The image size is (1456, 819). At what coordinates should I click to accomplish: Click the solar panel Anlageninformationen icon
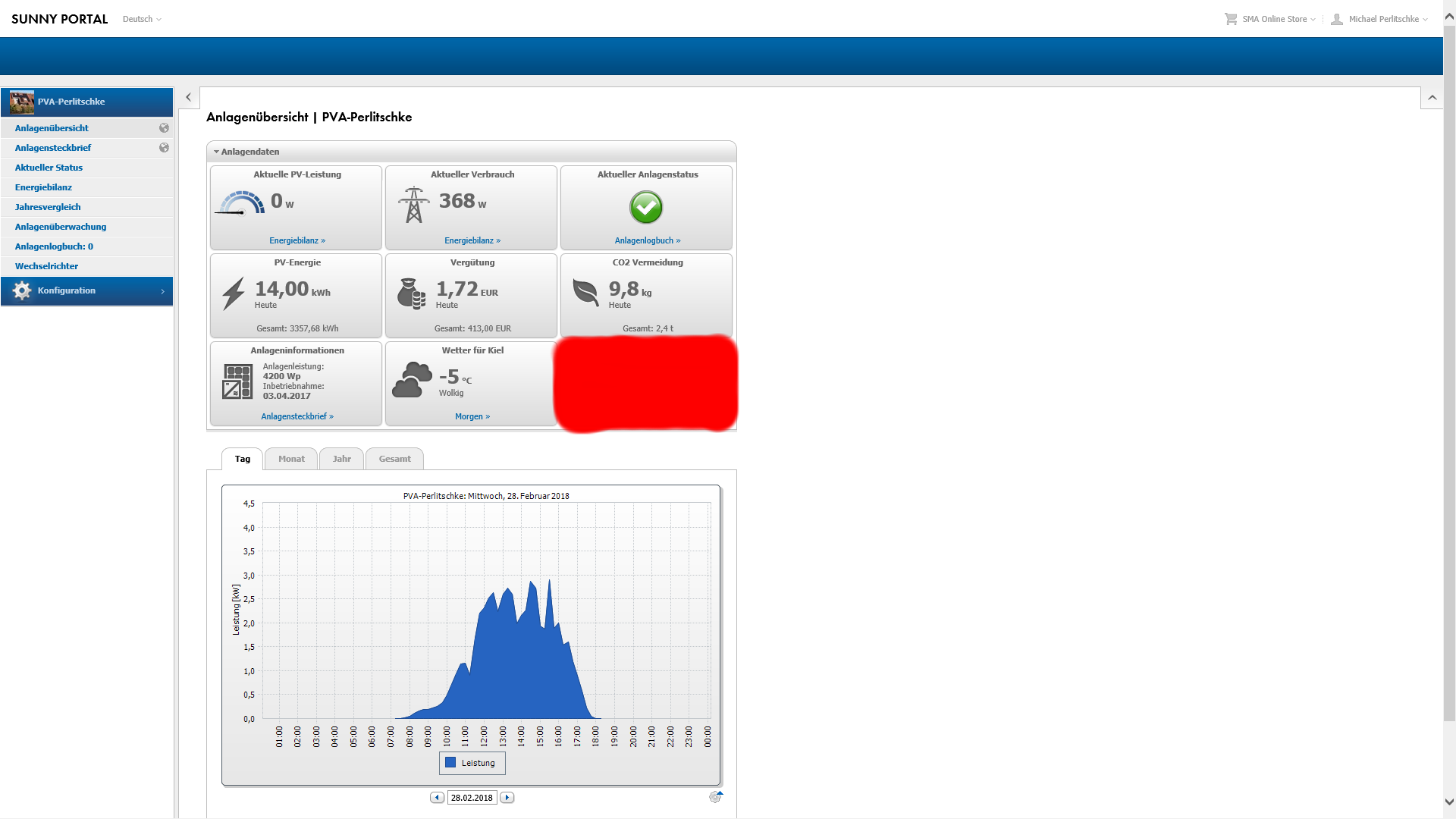[x=237, y=381]
